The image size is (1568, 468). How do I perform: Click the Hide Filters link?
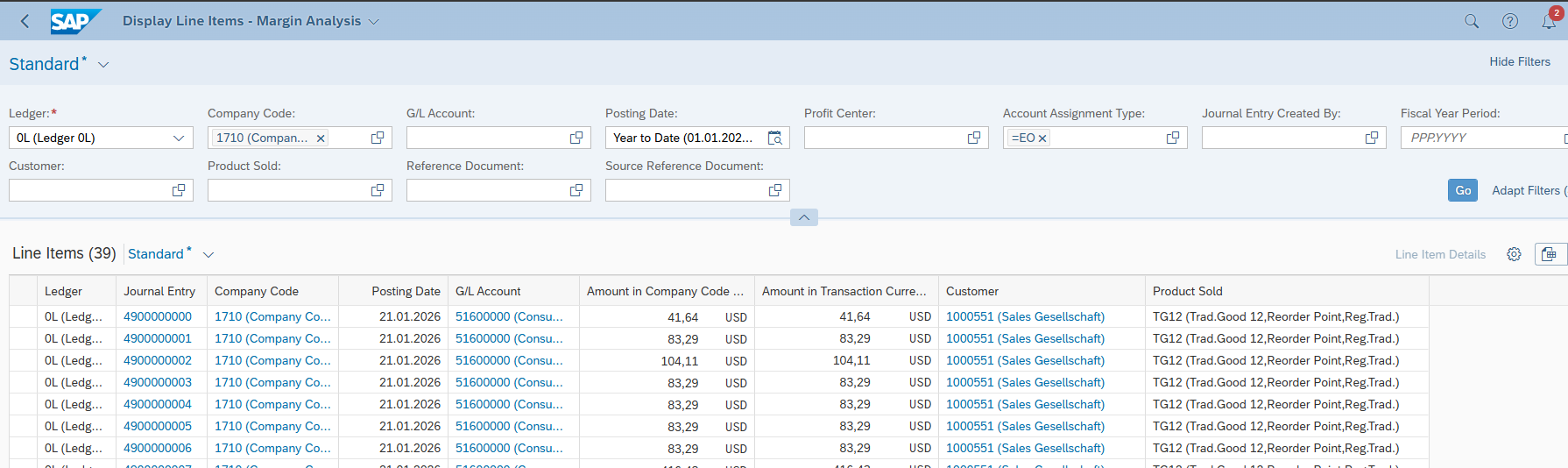coord(1520,61)
